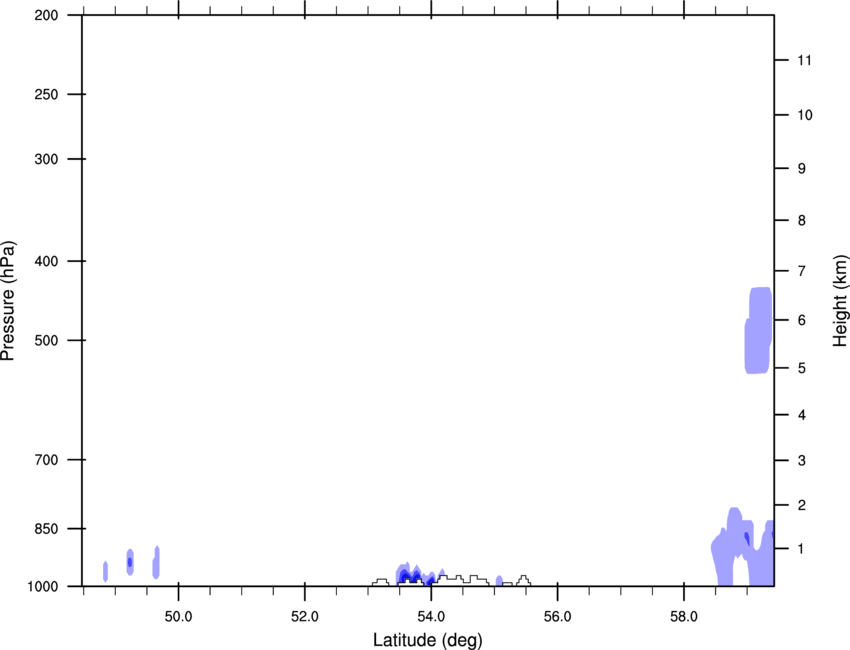
Task: Pick the 3 km height label
Action: coord(802,460)
